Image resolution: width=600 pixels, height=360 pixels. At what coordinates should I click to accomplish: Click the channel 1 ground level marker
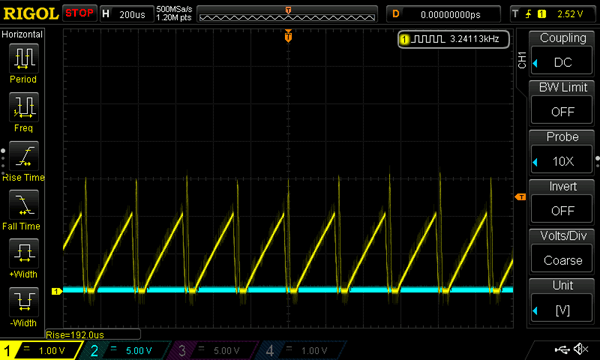[x=57, y=292]
